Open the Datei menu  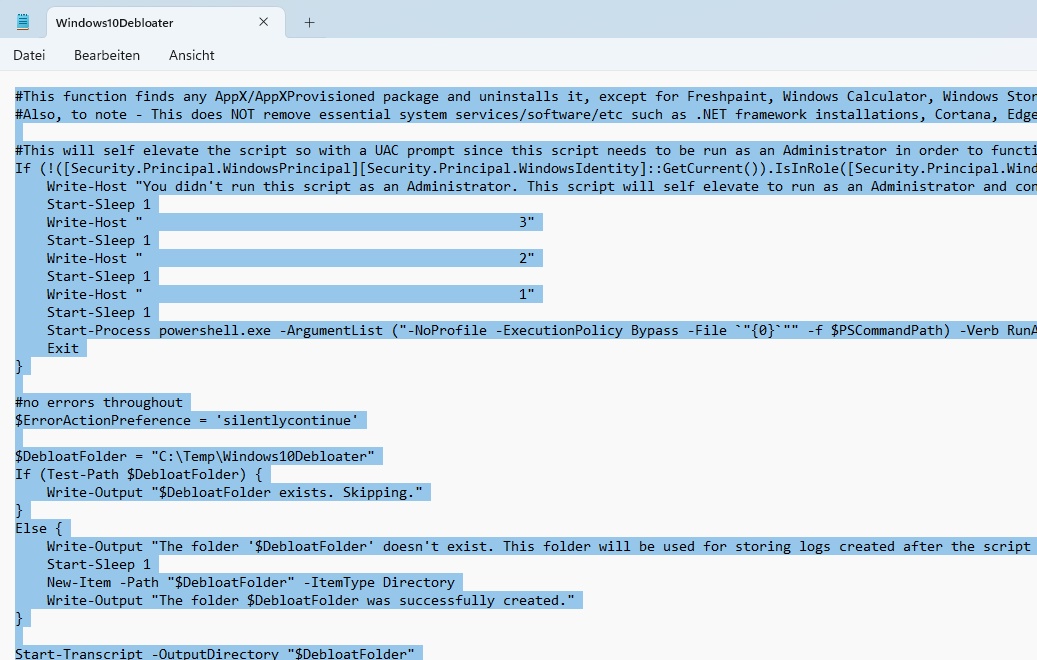(29, 55)
